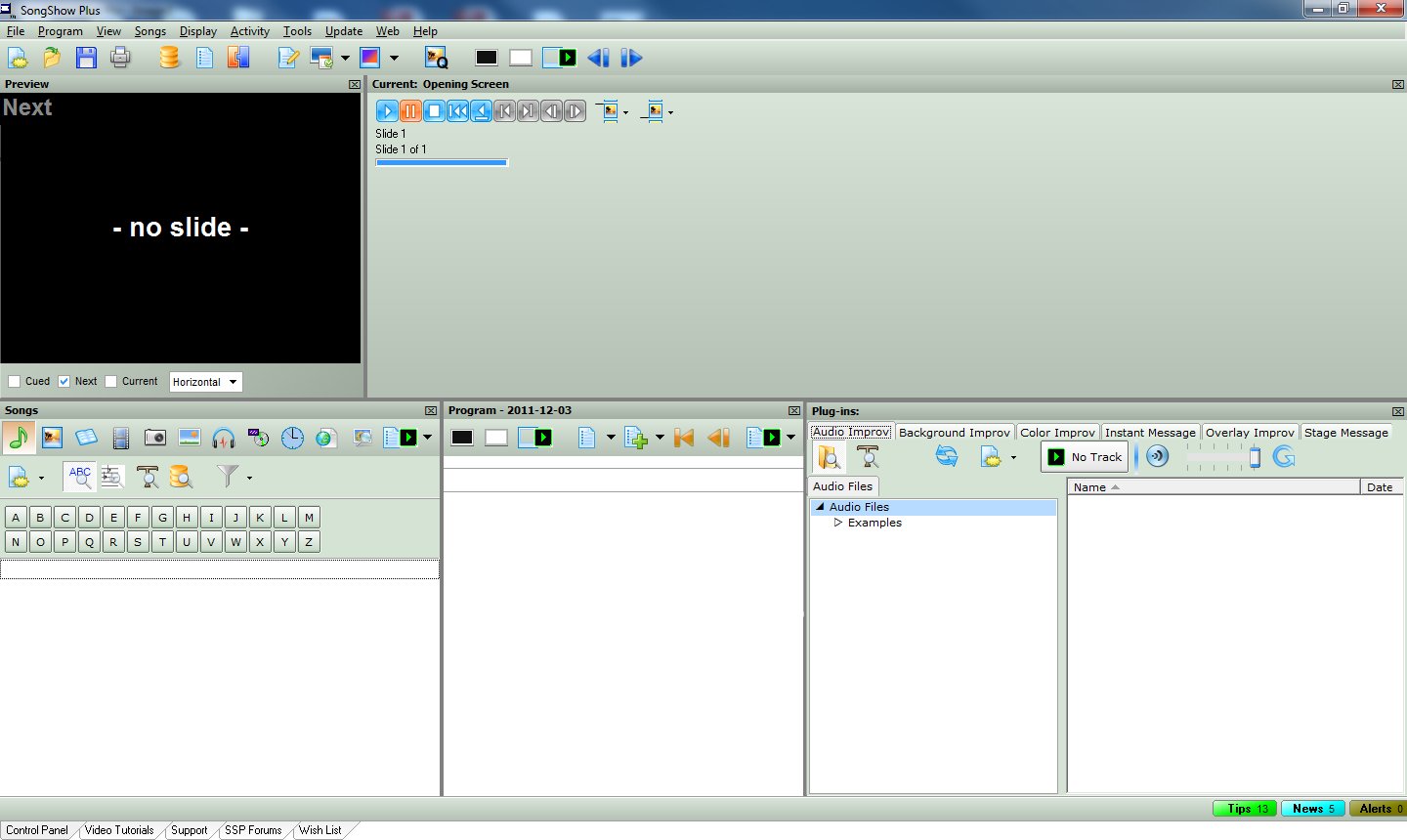Select the video filmstrip media icon
Viewport: 1407px width, 840px height.
(121, 438)
